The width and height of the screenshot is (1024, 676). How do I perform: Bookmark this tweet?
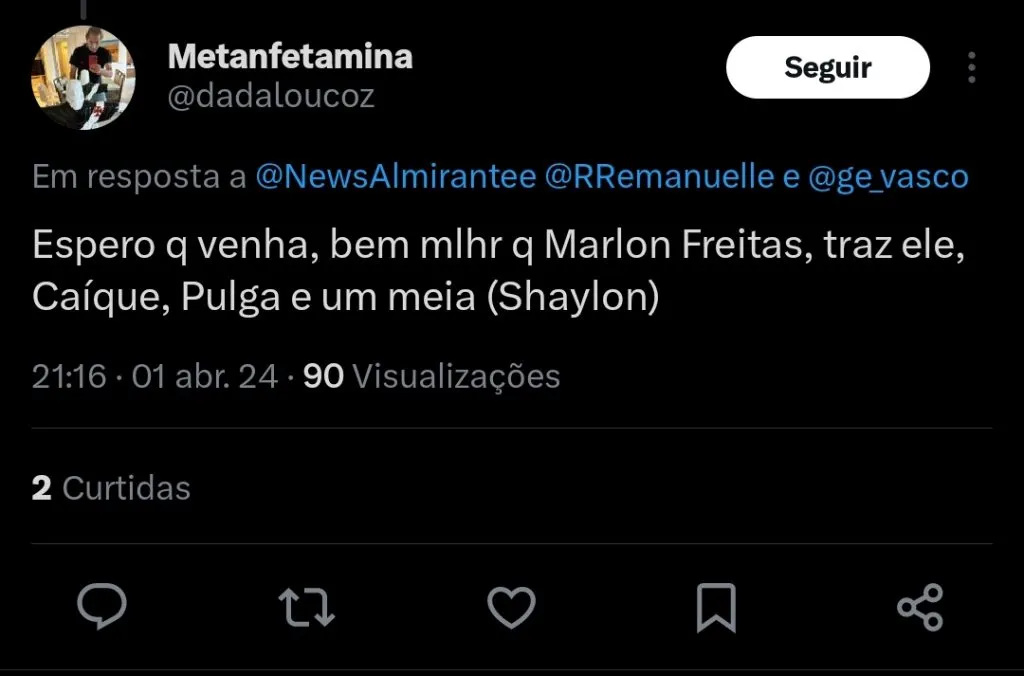715,607
